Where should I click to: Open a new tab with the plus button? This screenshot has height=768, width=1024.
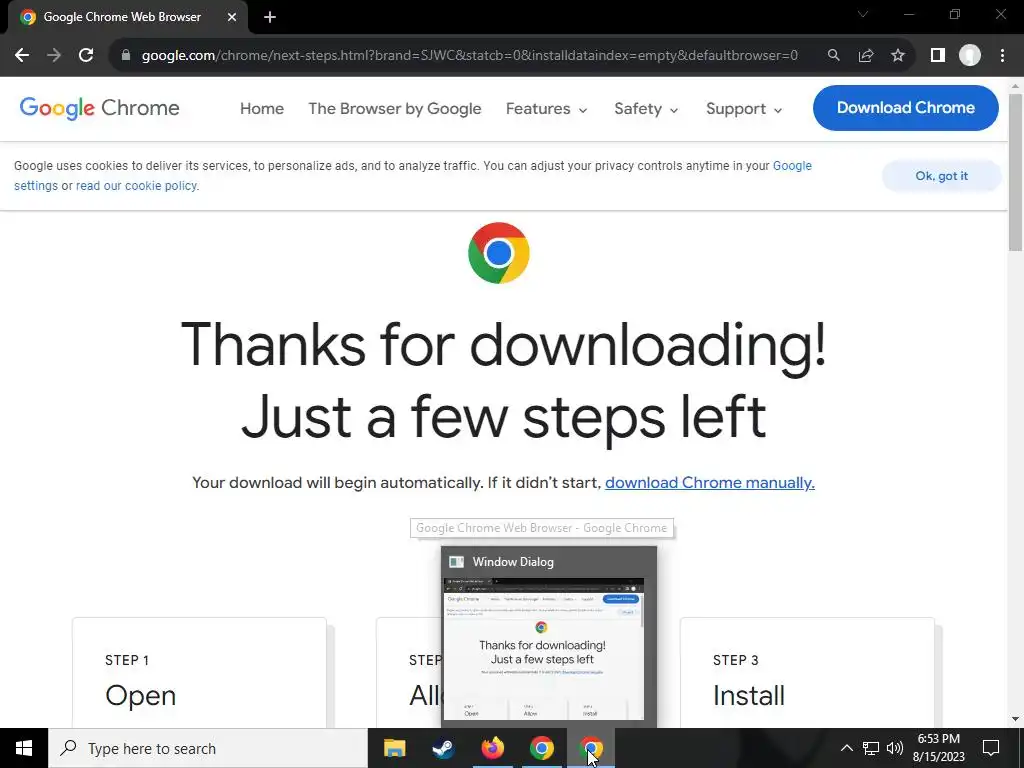click(270, 17)
